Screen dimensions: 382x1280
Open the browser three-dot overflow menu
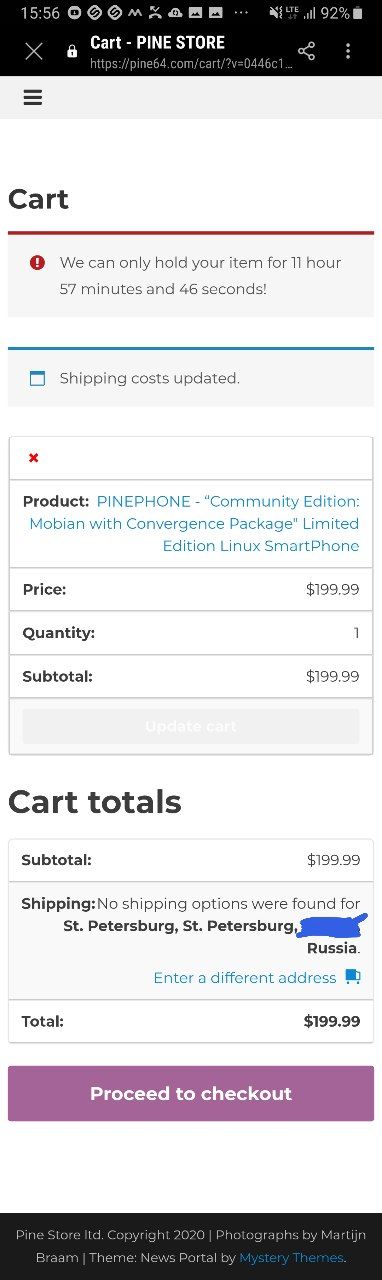coord(348,51)
